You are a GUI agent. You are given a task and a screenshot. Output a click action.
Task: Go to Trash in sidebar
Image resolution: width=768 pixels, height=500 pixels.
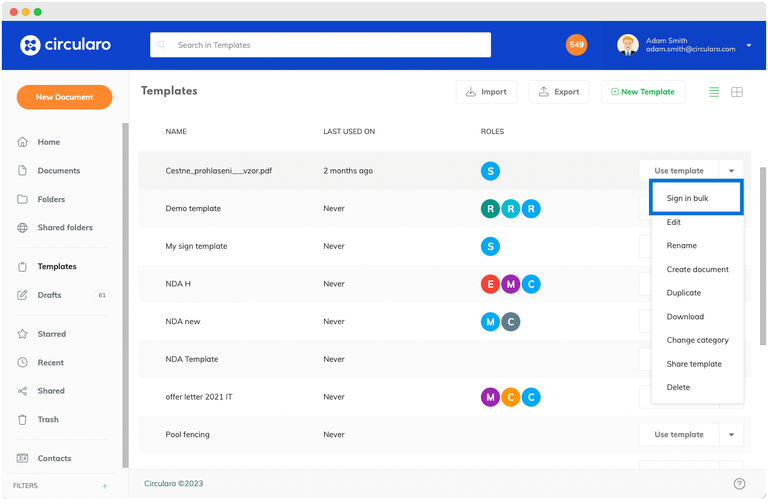[x=48, y=420]
